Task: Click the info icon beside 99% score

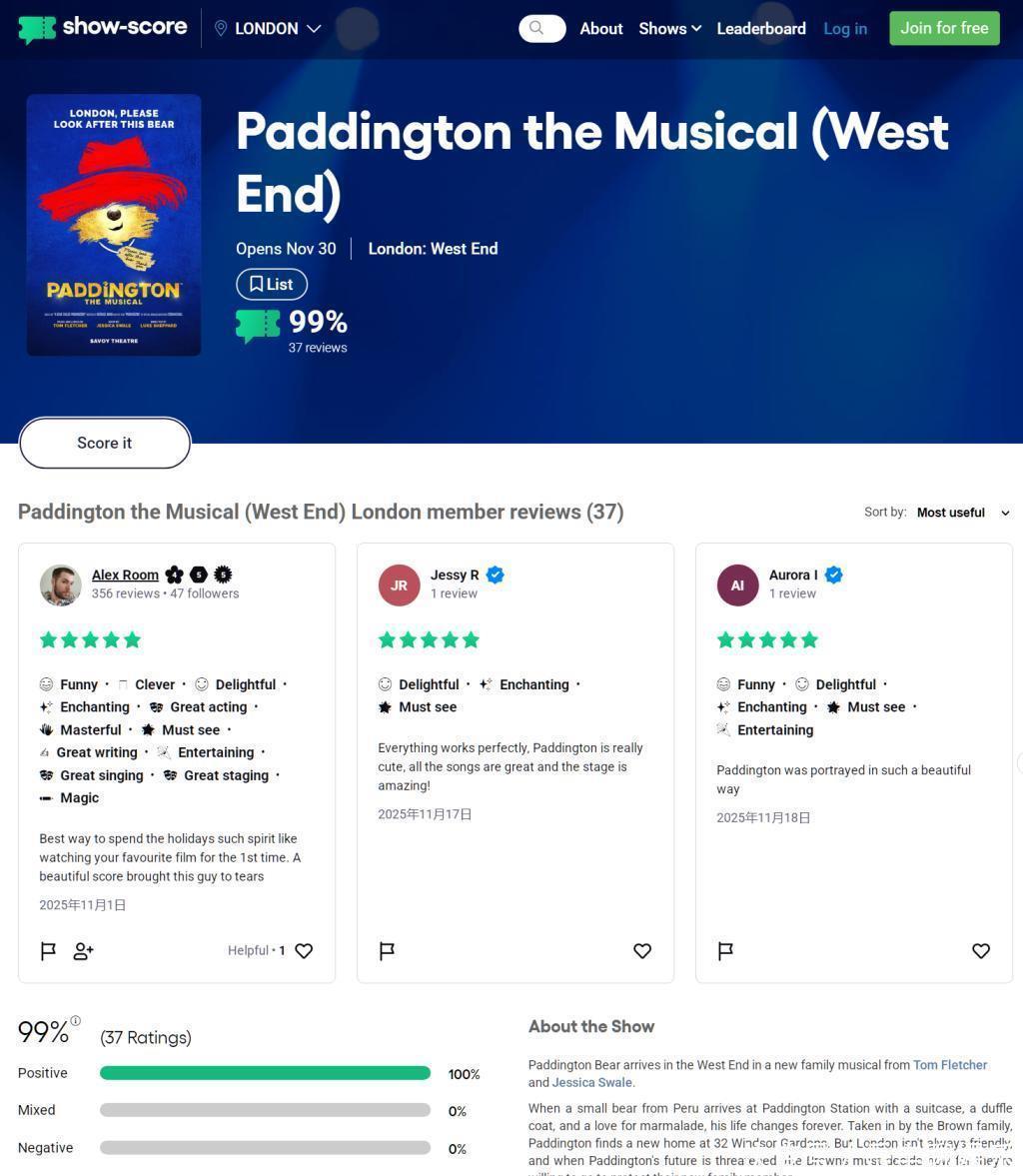Action: (76, 1021)
